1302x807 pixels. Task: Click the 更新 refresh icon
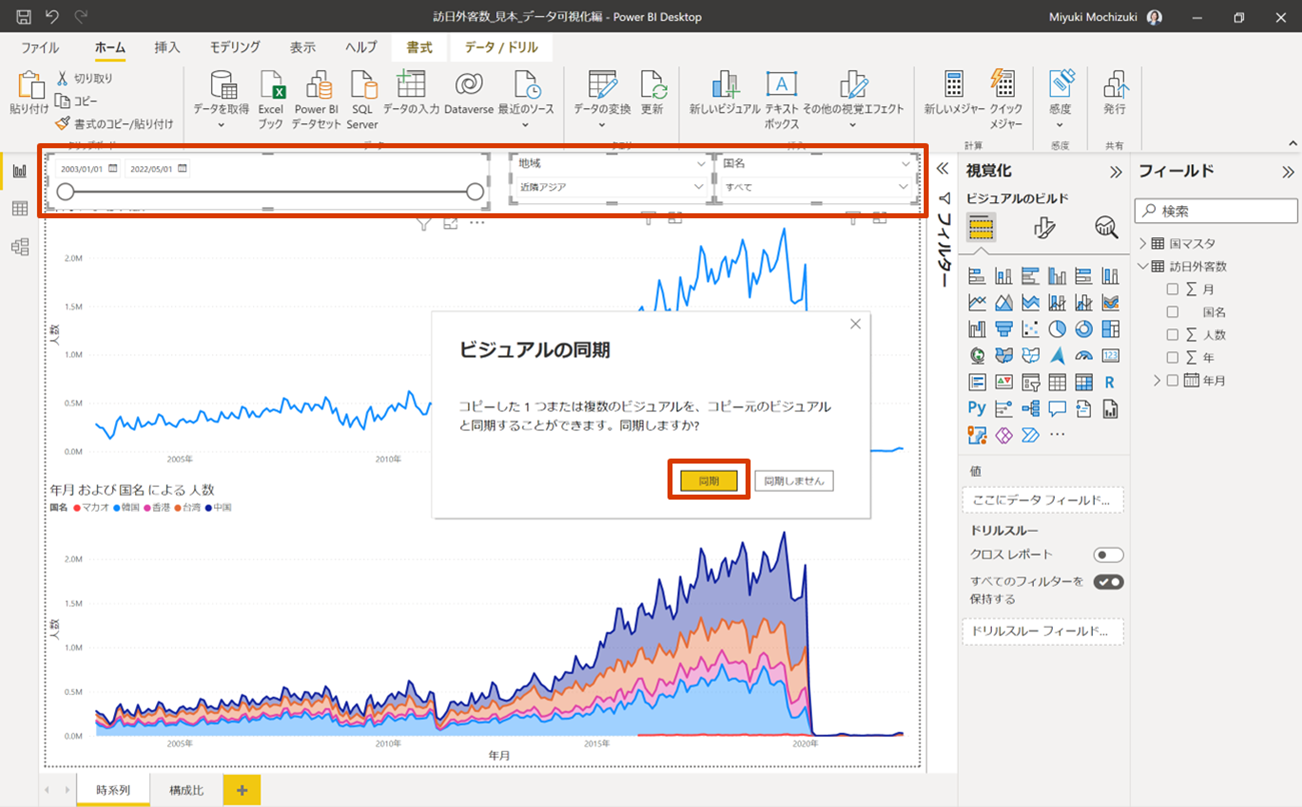click(x=652, y=92)
